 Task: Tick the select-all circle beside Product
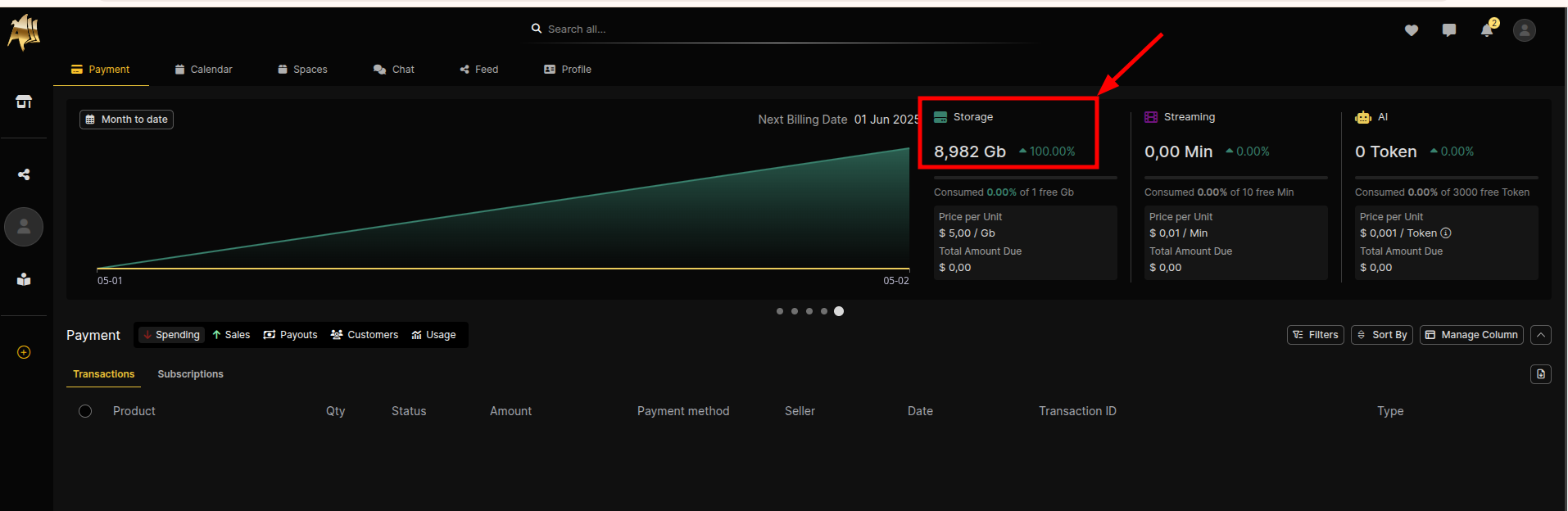coord(85,411)
